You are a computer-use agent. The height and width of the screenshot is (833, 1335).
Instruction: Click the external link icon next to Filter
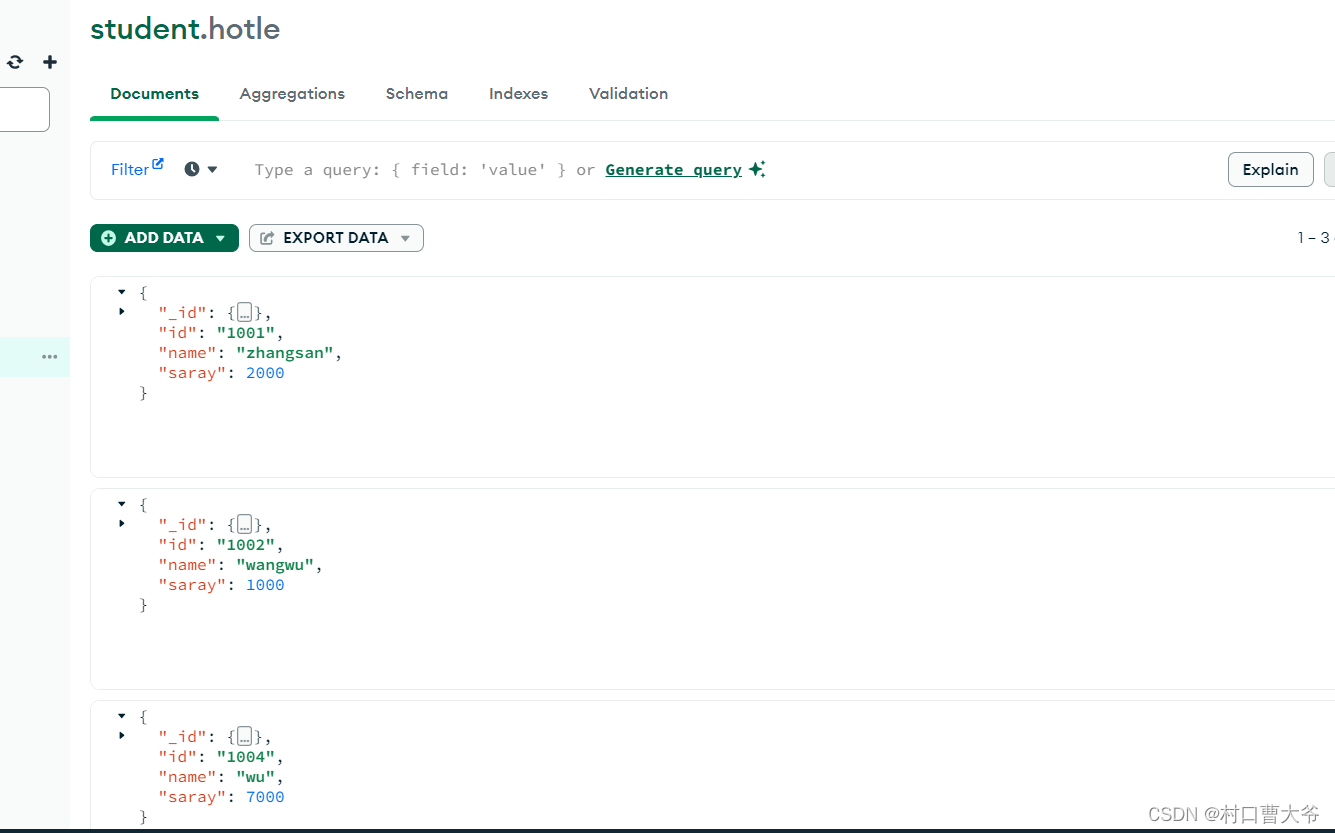158,165
